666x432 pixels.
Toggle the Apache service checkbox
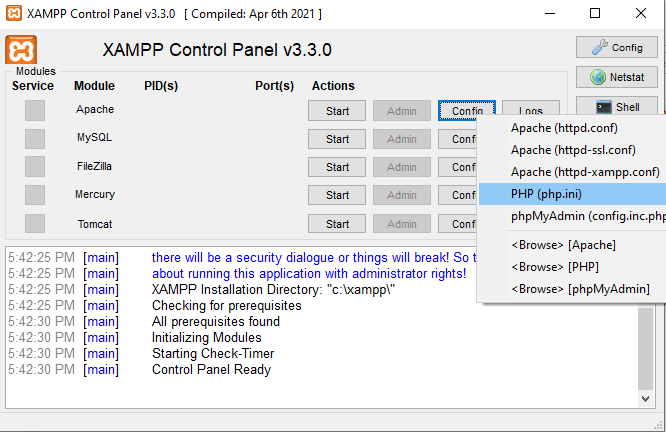click(35, 110)
